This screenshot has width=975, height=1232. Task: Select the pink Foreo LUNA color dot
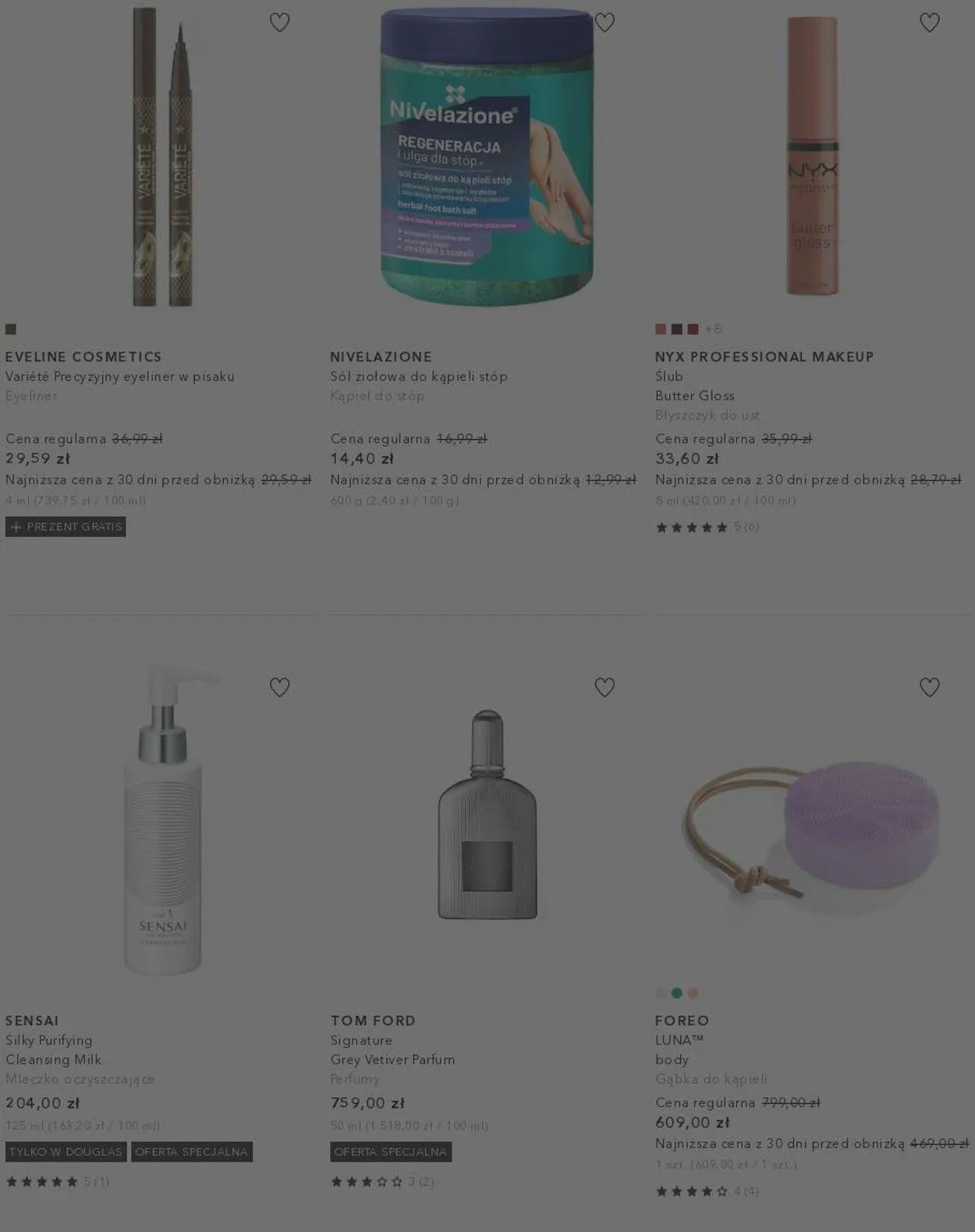pos(693,993)
